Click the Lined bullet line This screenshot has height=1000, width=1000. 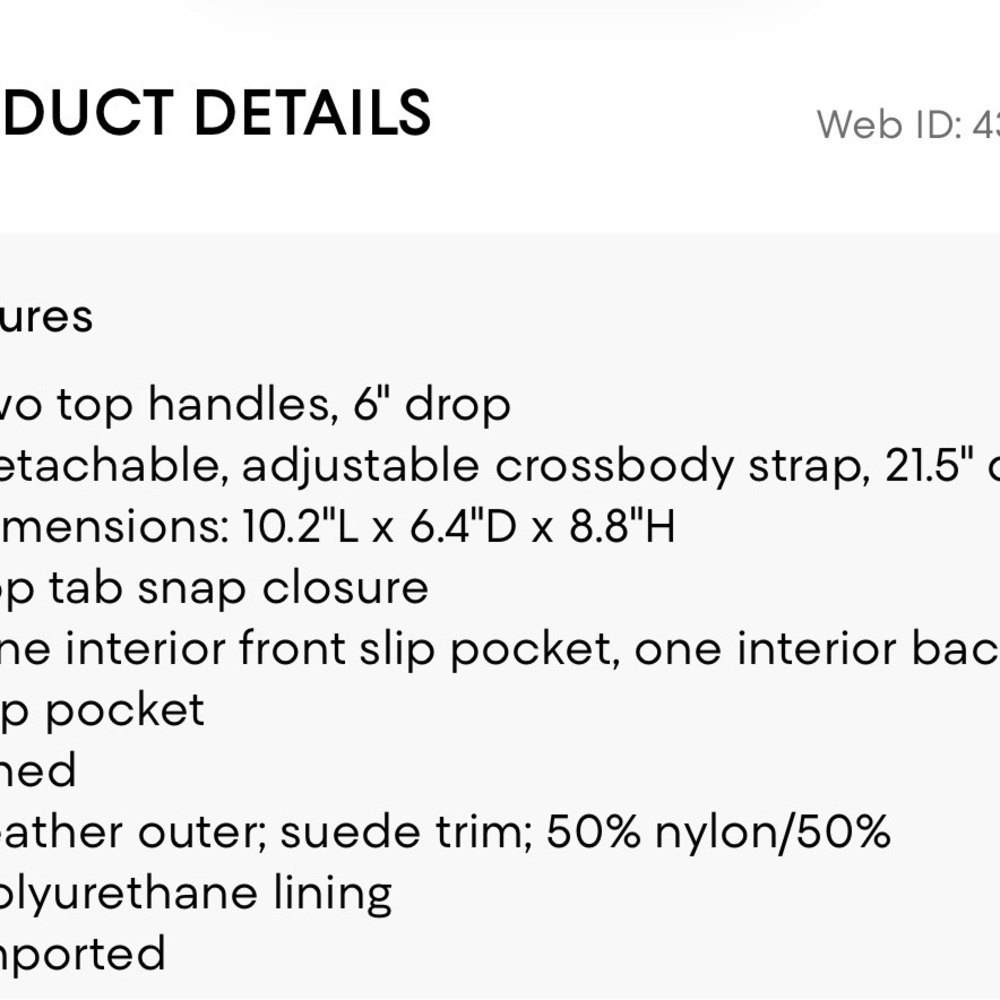[38, 770]
